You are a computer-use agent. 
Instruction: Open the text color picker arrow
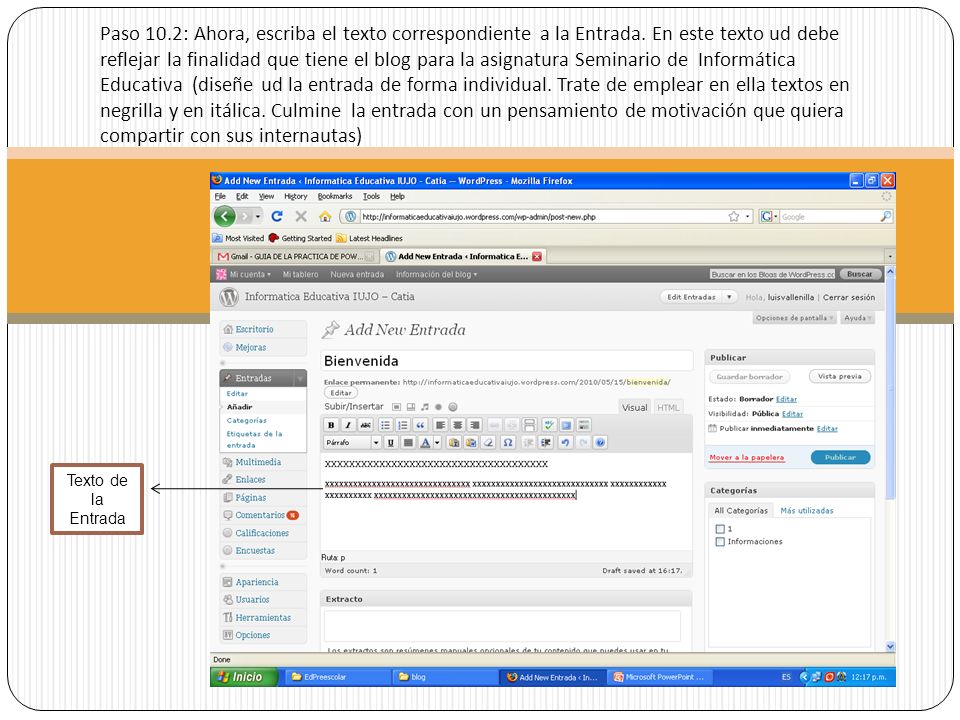(437, 443)
